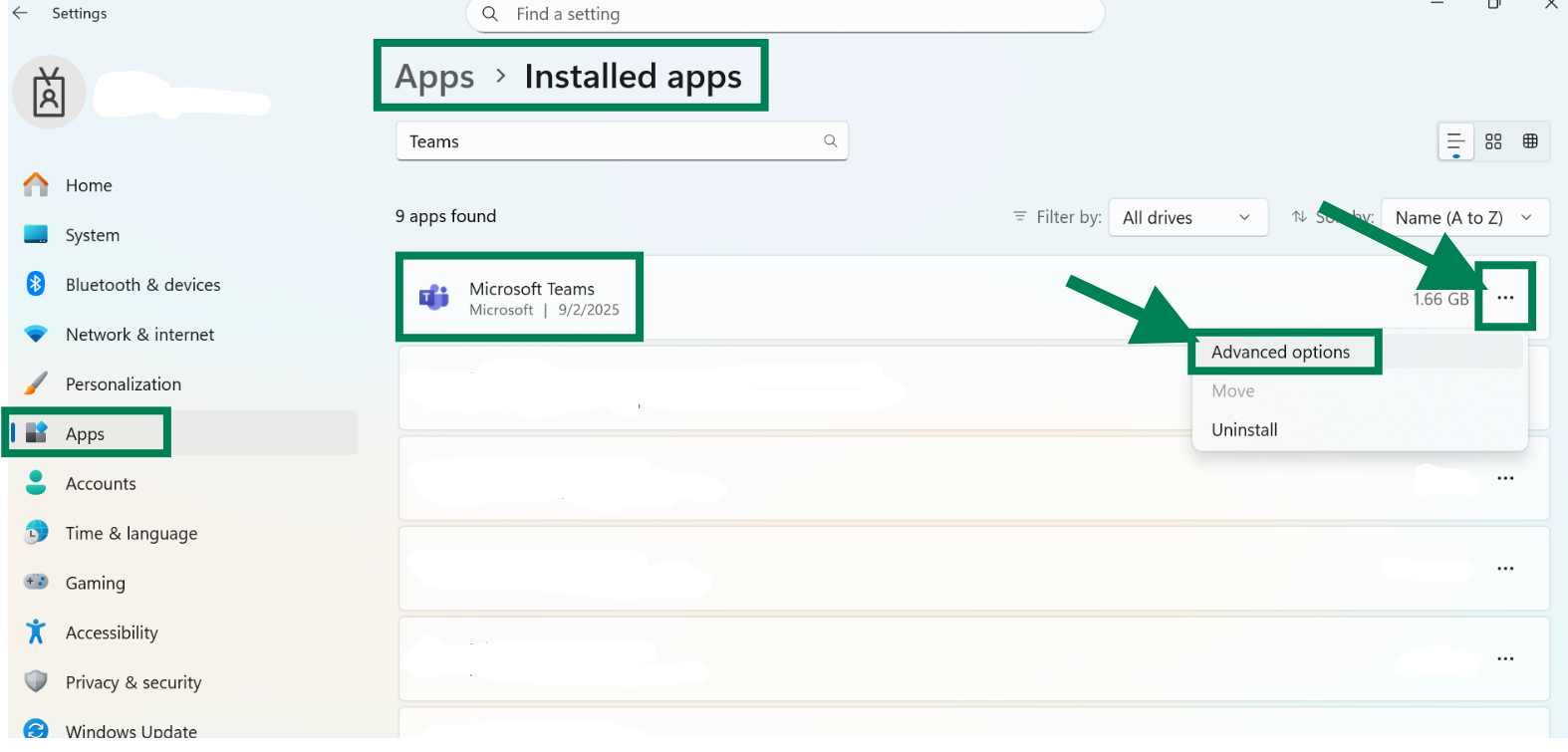The image size is (1568, 752).
Task: Go back using the Settings back arrow
Action: point(20,13)
